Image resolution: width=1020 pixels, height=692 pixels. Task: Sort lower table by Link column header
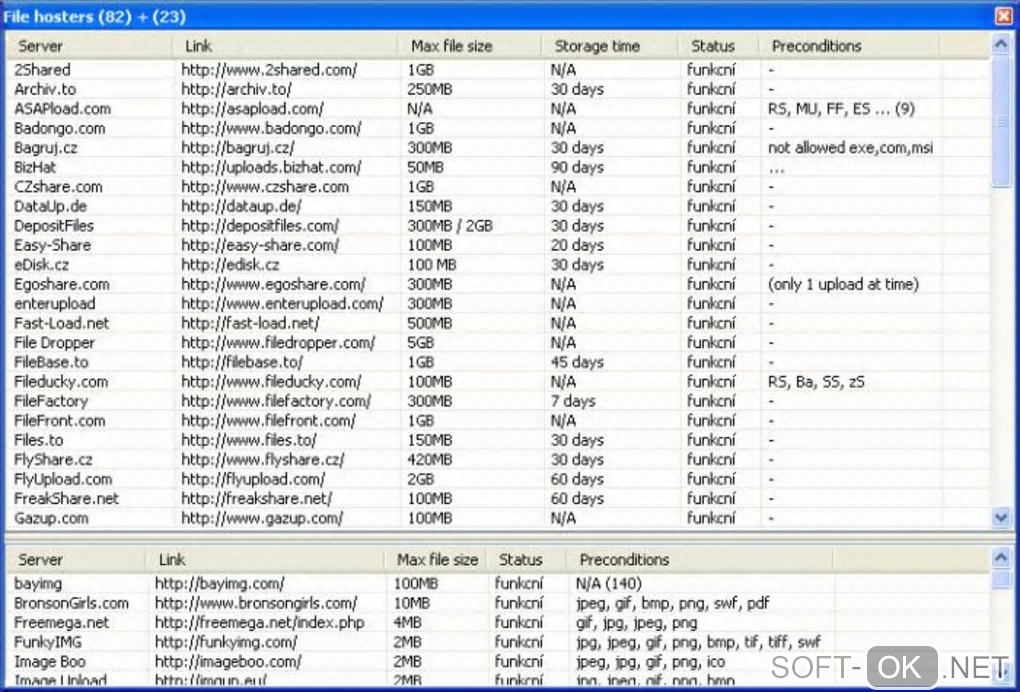[265, 559]
